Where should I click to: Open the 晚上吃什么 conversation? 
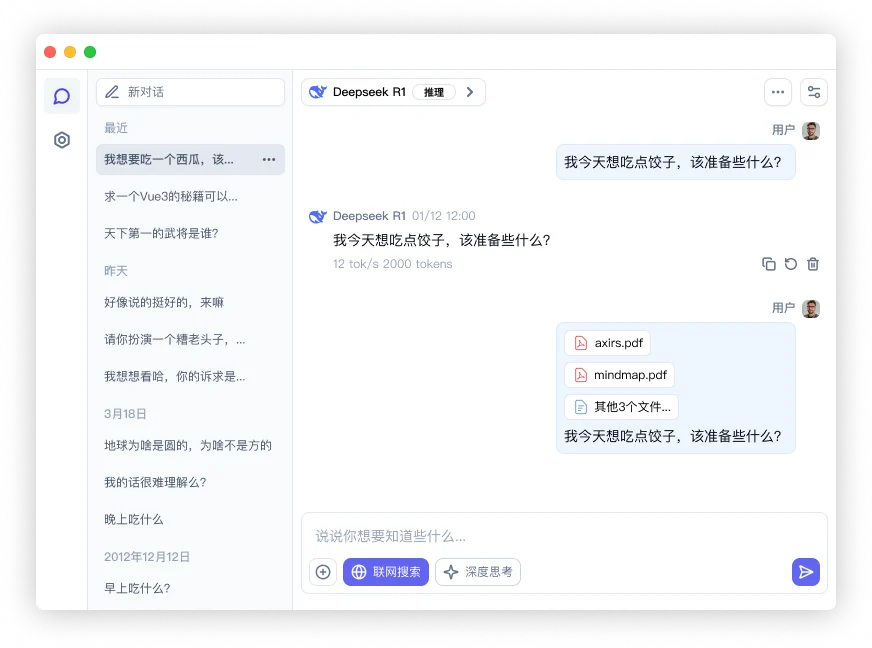134,519
